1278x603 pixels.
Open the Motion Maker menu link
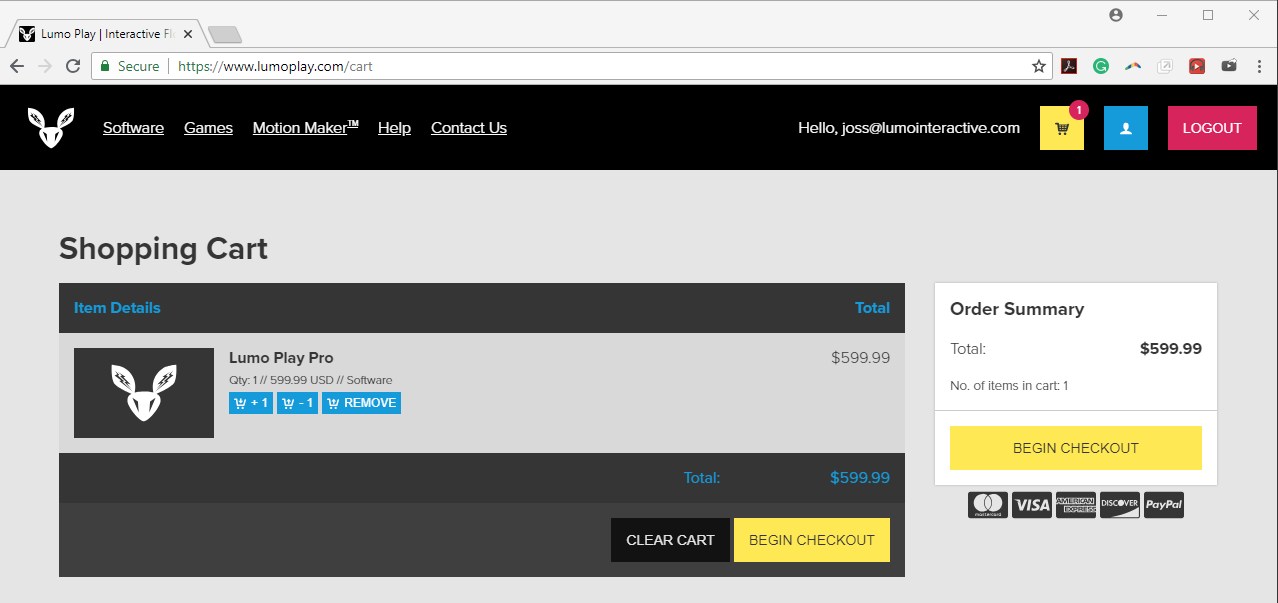coord(305,128)
